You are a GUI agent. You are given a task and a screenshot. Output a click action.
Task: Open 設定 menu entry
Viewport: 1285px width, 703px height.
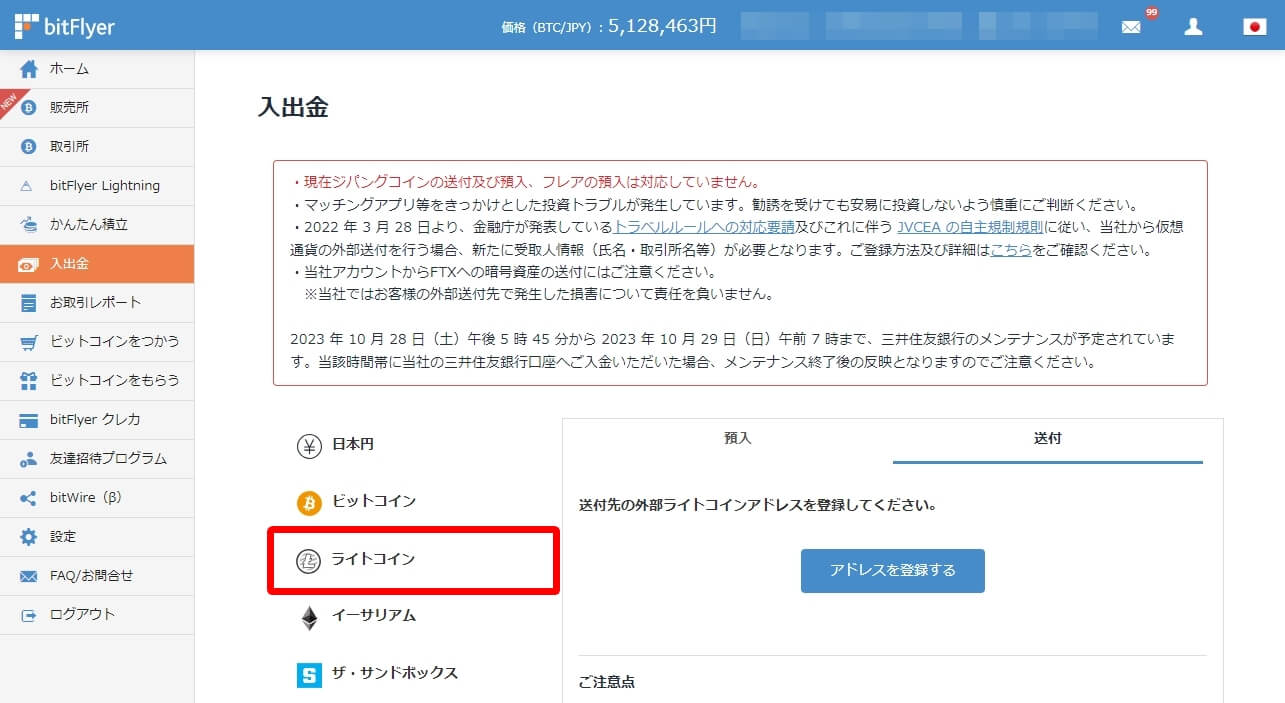(x=97, y=537)
